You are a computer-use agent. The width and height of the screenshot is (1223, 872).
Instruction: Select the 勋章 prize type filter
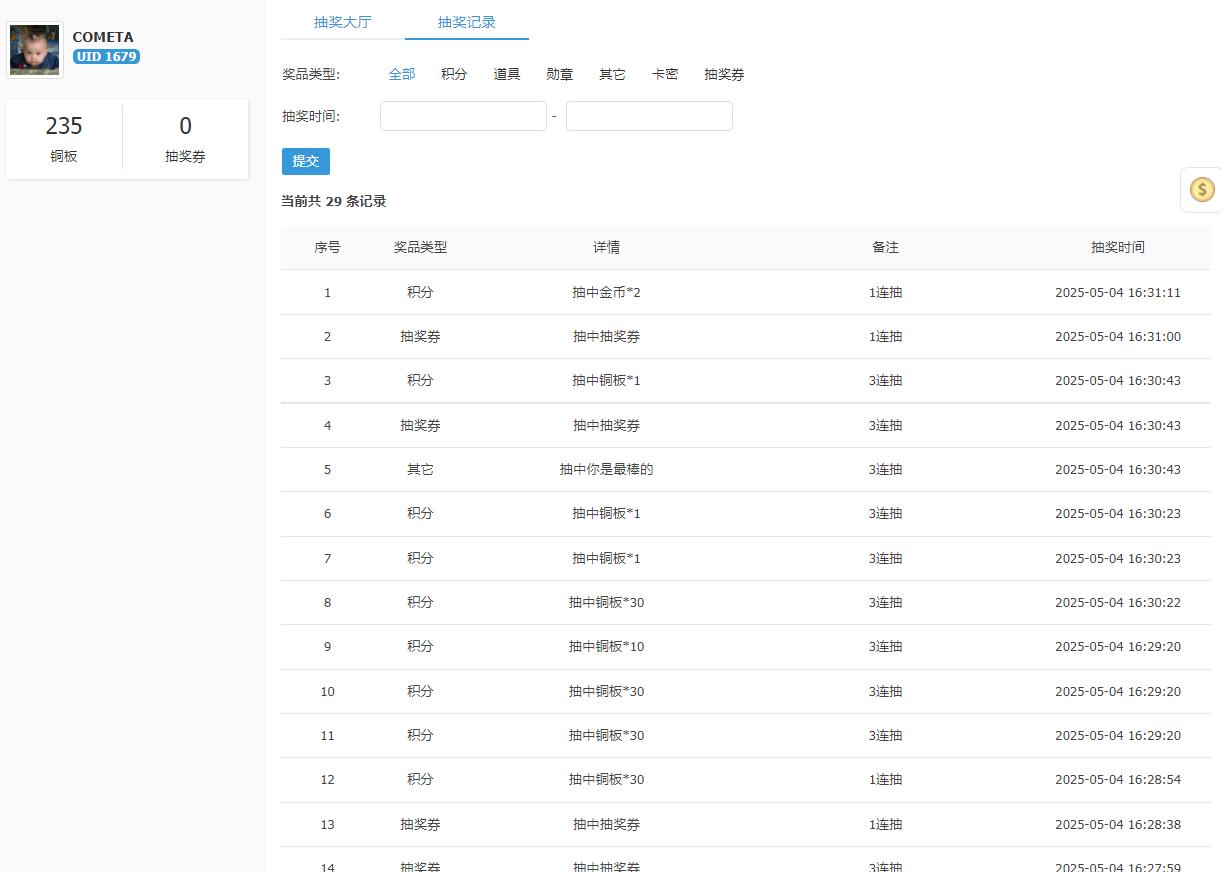click(559, 73)
